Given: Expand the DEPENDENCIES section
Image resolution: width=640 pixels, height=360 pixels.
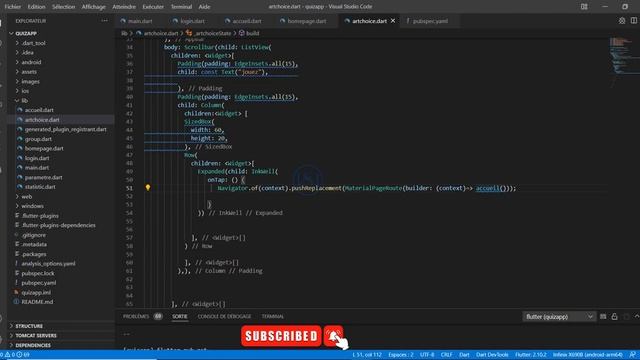Looking at the screenshot, I should pos(33,345).
